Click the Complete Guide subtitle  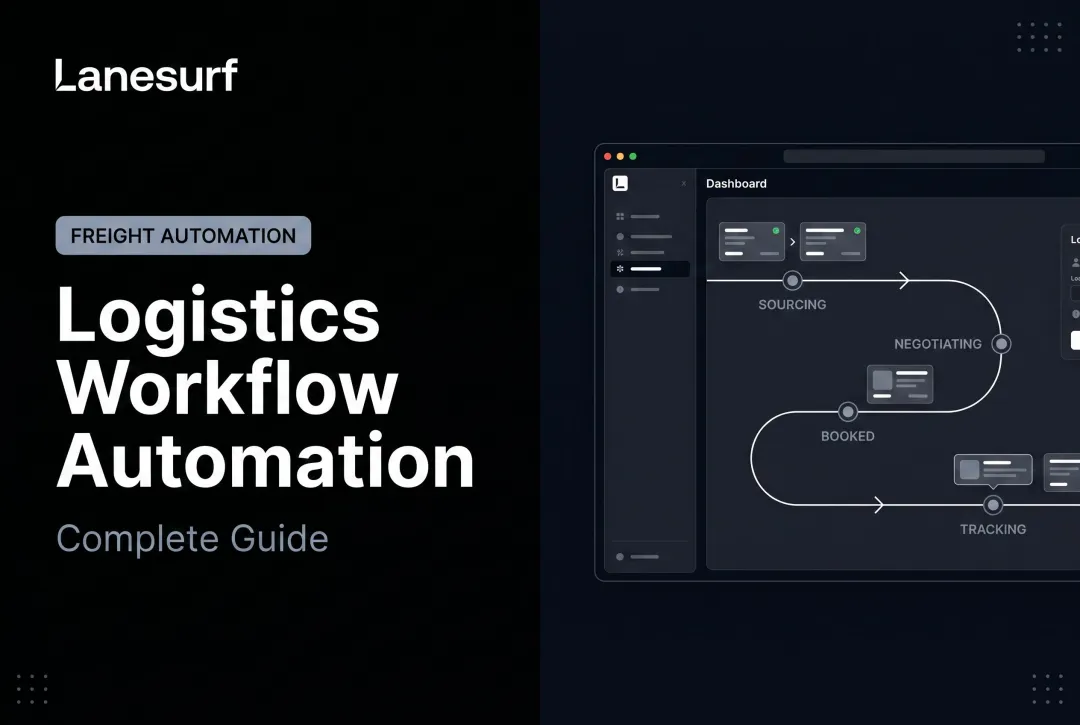pyautogui.click(x=192, y=538)
